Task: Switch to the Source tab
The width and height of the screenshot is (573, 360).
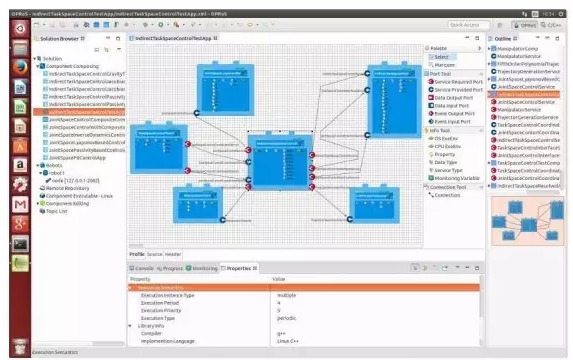Action: (154, 254)
